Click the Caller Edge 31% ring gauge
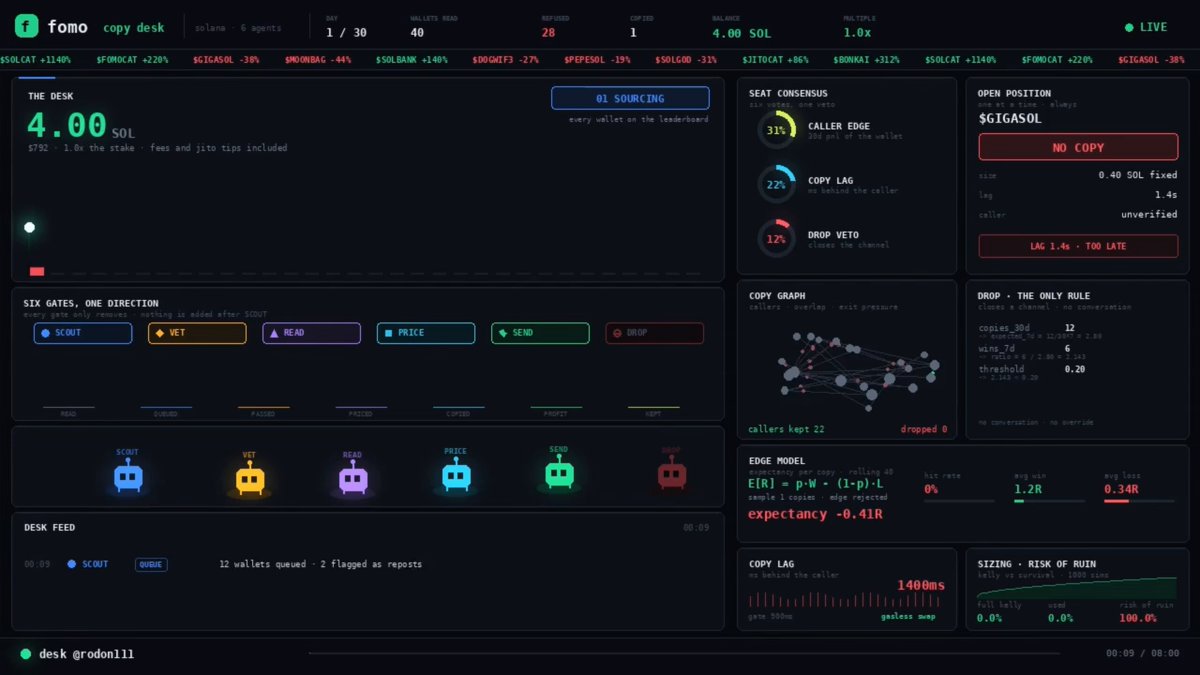The width and height of the screenshot is (1200, 675). point(776,130)
